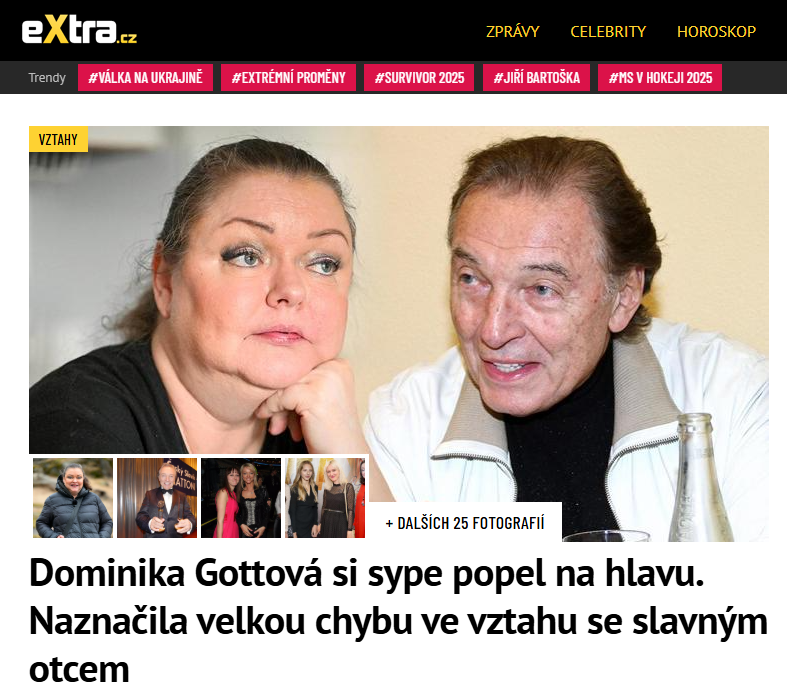Open the #SURVIVOR 2025 trend tag
Image resolution: width=787 pixels, height=698 pixels.
(419, 78)
